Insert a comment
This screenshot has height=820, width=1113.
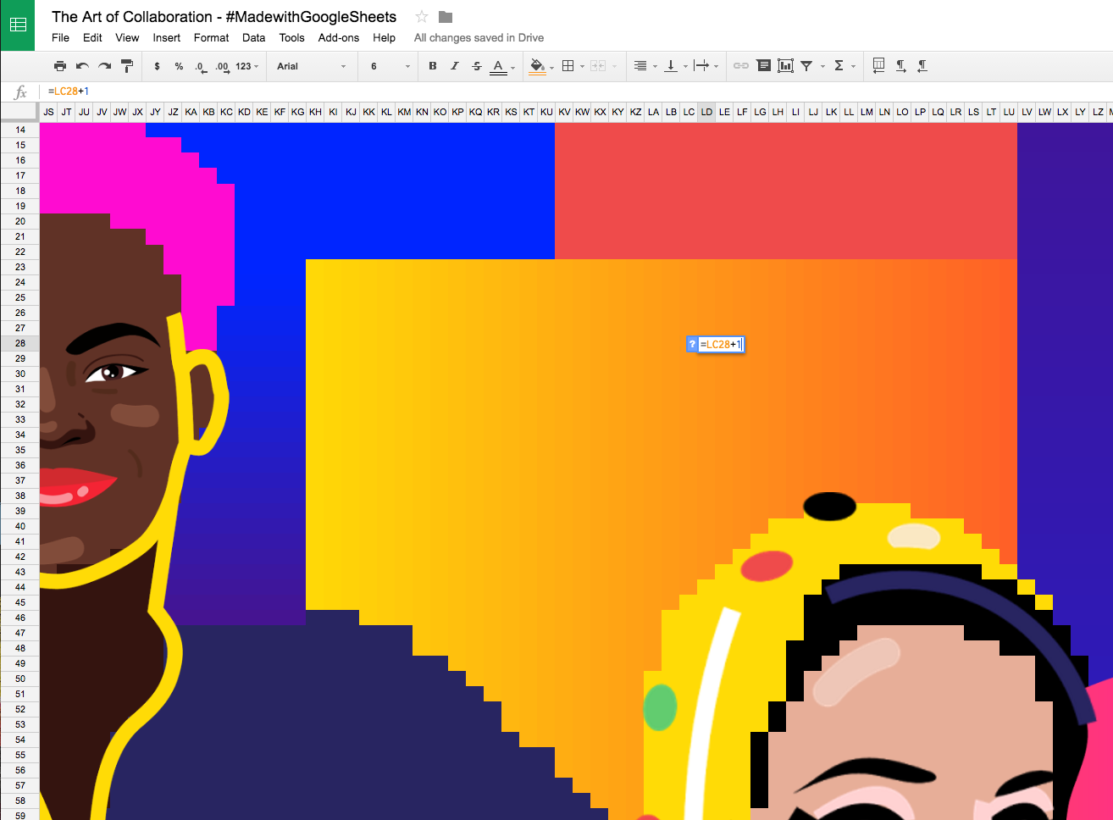coord(764,66)
